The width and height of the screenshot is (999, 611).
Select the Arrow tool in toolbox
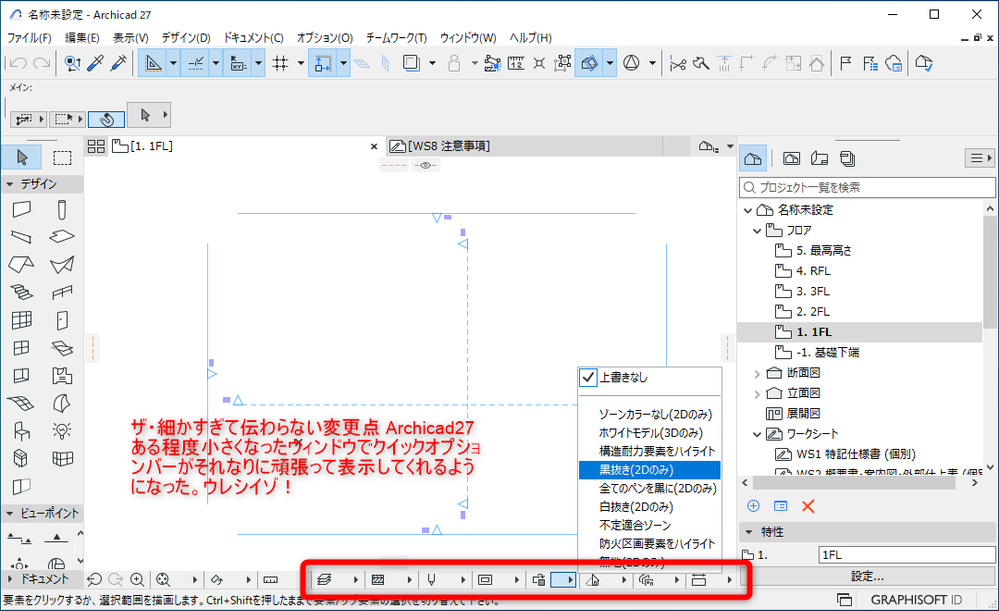(22, 157)
